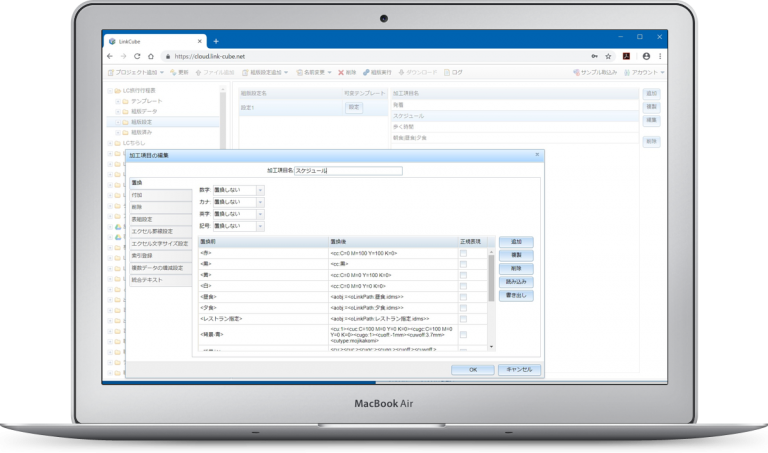This screenshot has height=453, width=768.
Task: Click the OK button in dialog
Action: click(x=472, y=369)
